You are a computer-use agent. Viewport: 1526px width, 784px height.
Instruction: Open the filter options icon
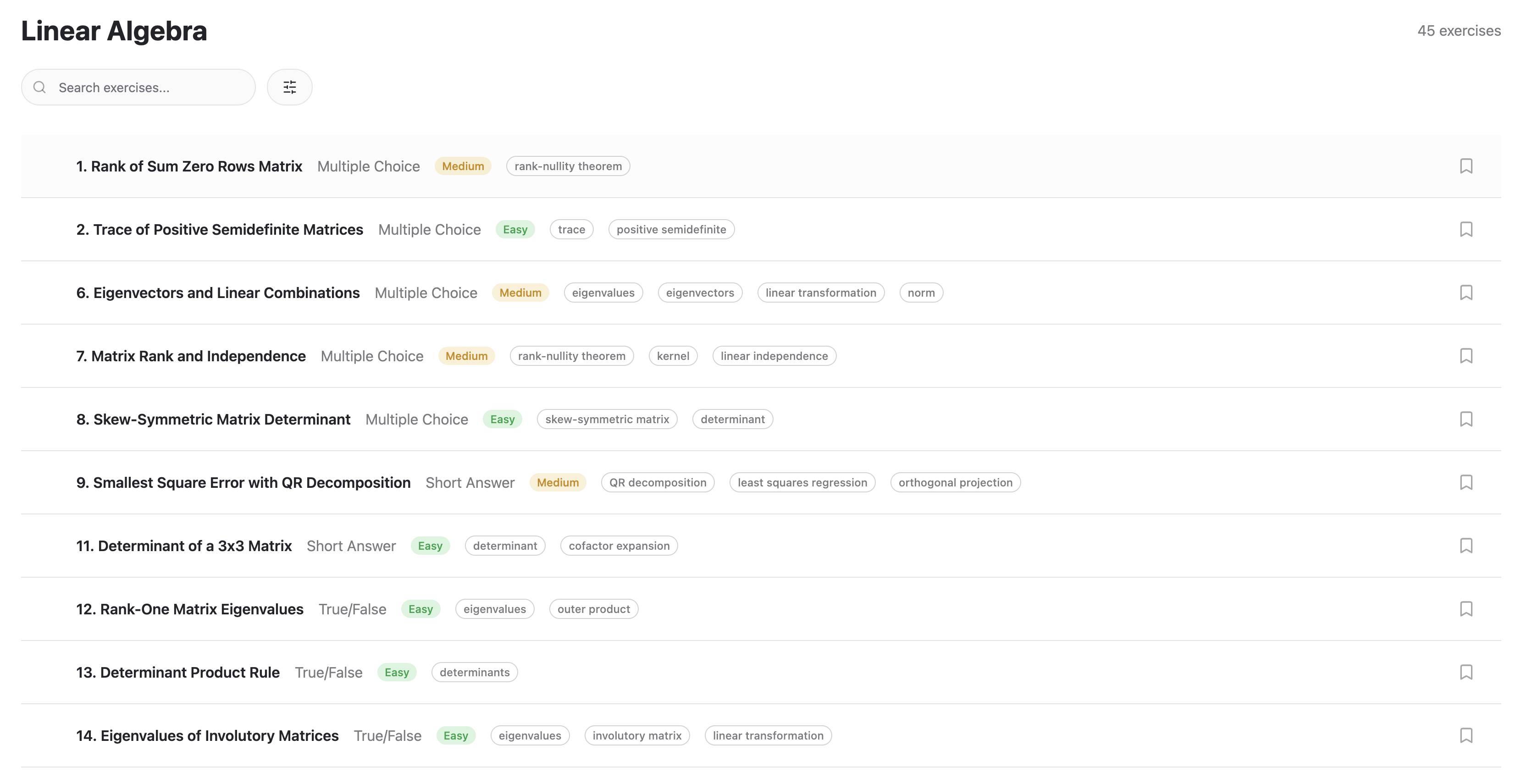click(x=289, y=87)
